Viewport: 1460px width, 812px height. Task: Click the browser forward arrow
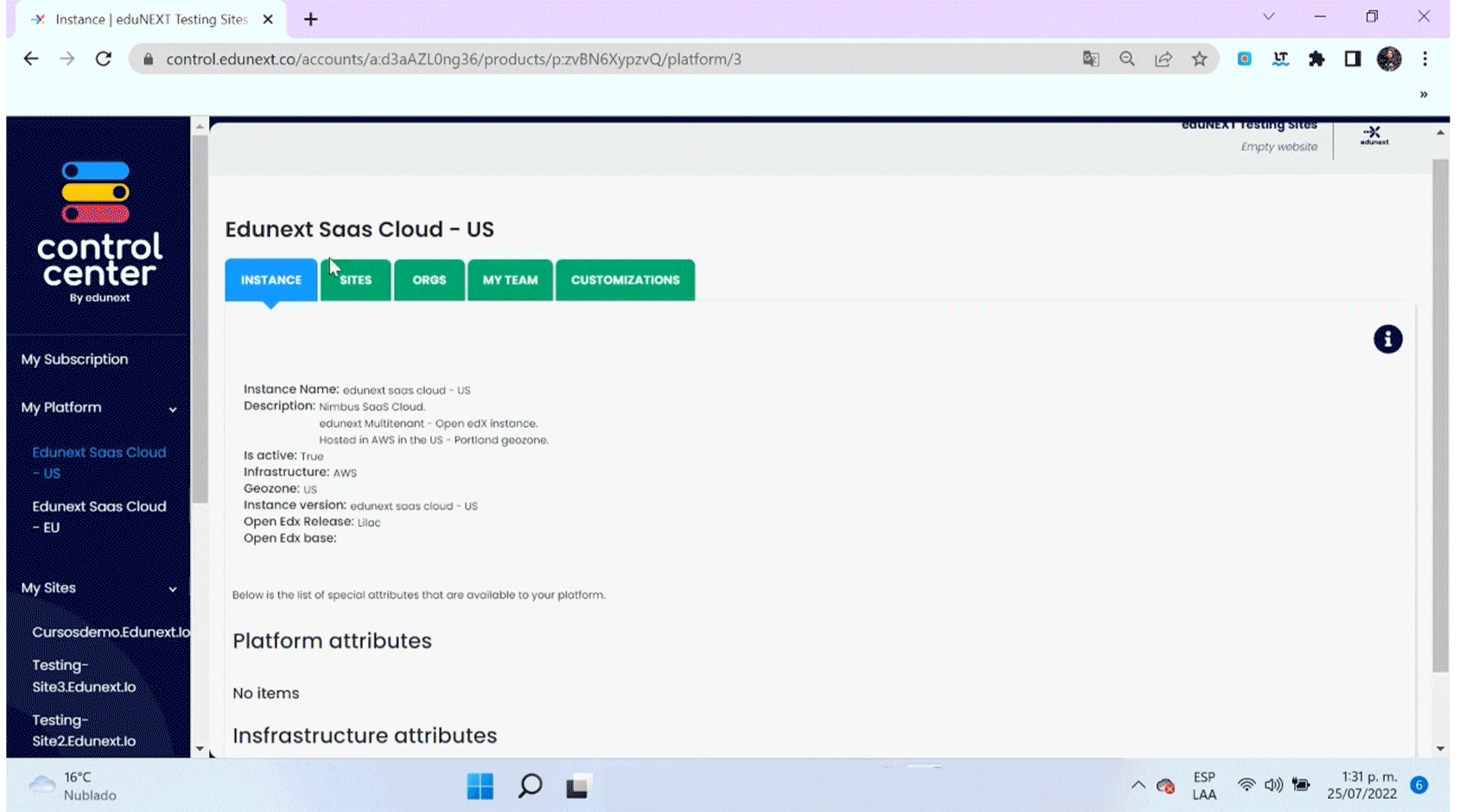67,59
